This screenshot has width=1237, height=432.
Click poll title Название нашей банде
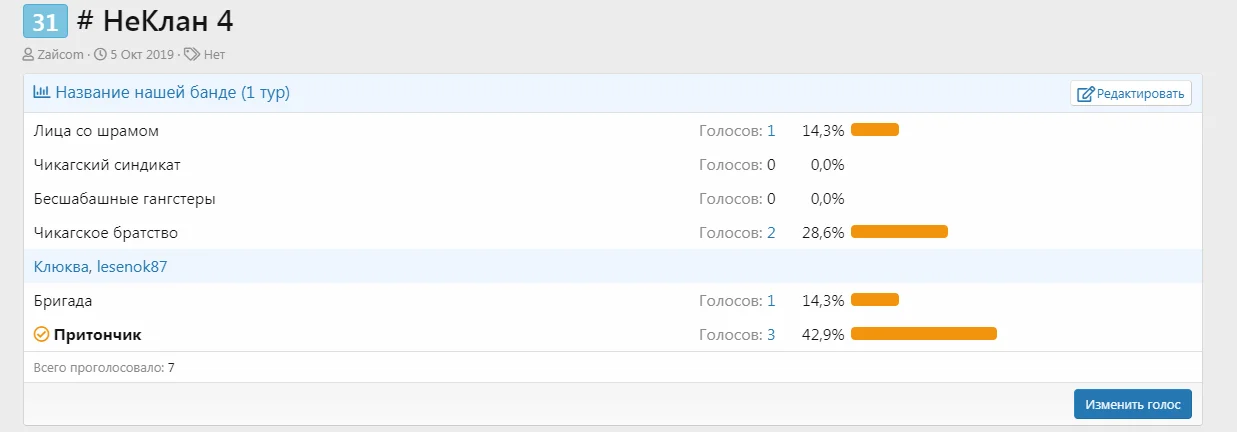(172, 93)
